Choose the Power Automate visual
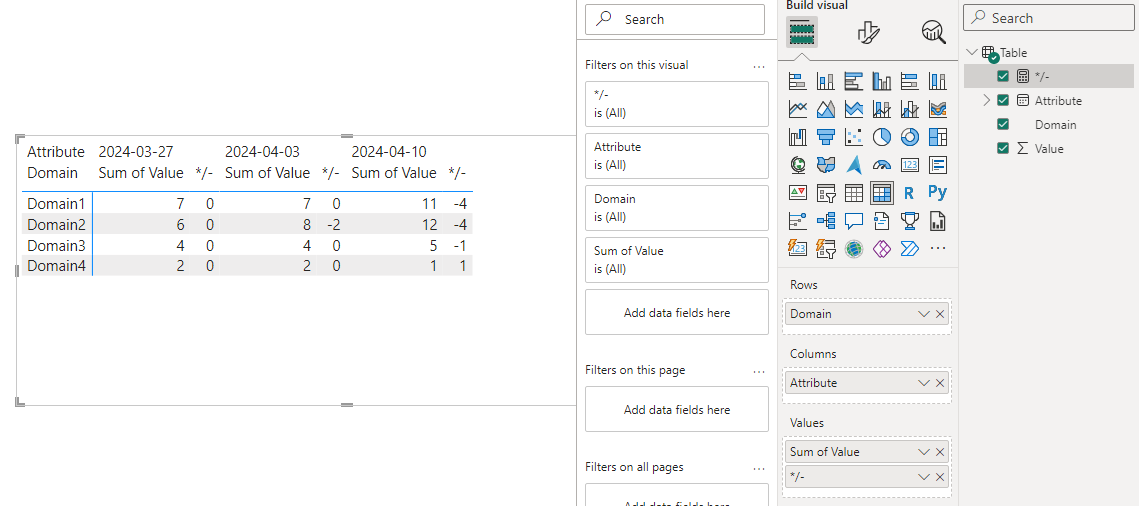 click(909, 248)
